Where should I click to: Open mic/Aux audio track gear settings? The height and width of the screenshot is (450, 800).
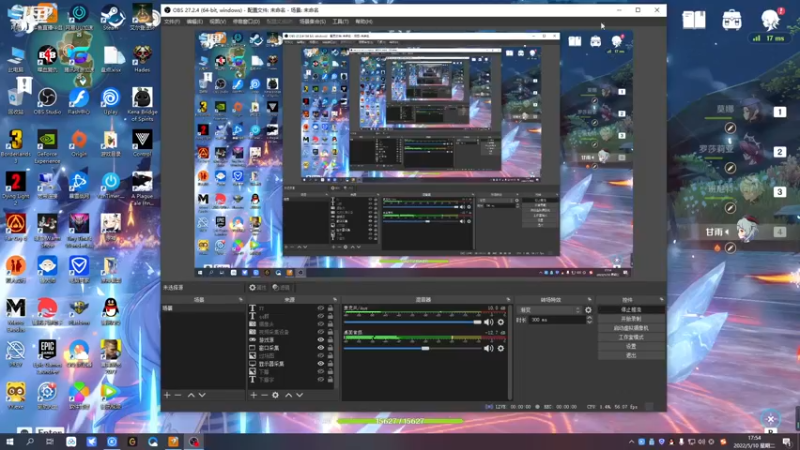click(x=501, y=322)
